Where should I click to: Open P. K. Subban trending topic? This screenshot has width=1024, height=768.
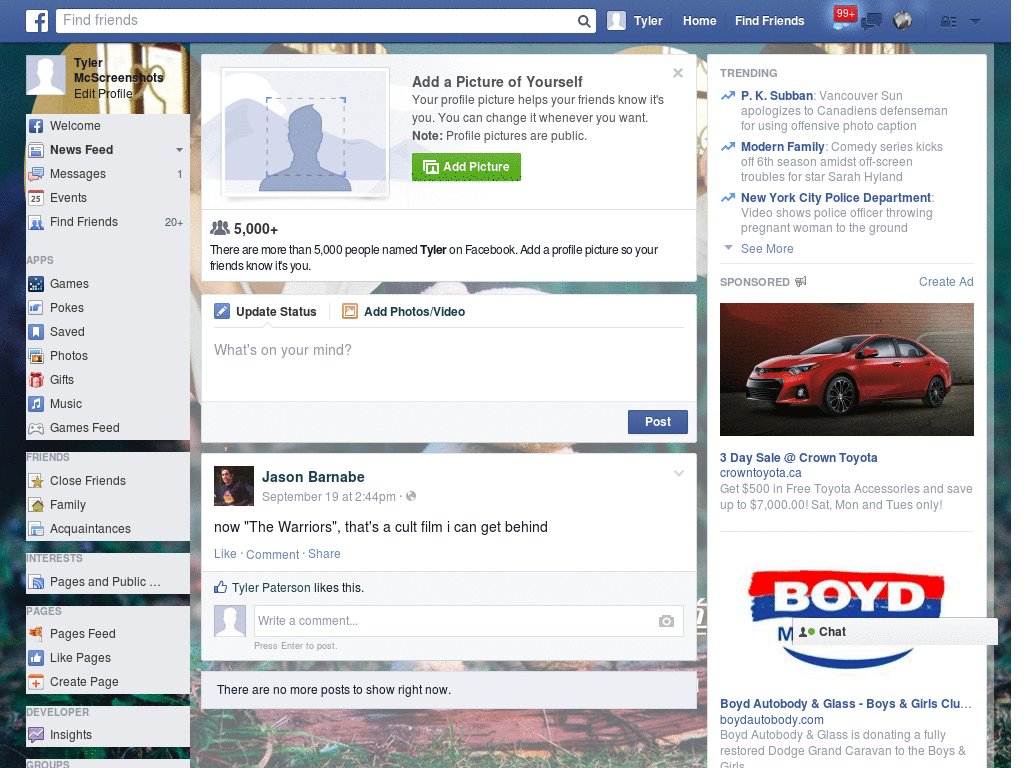(776, 96)
